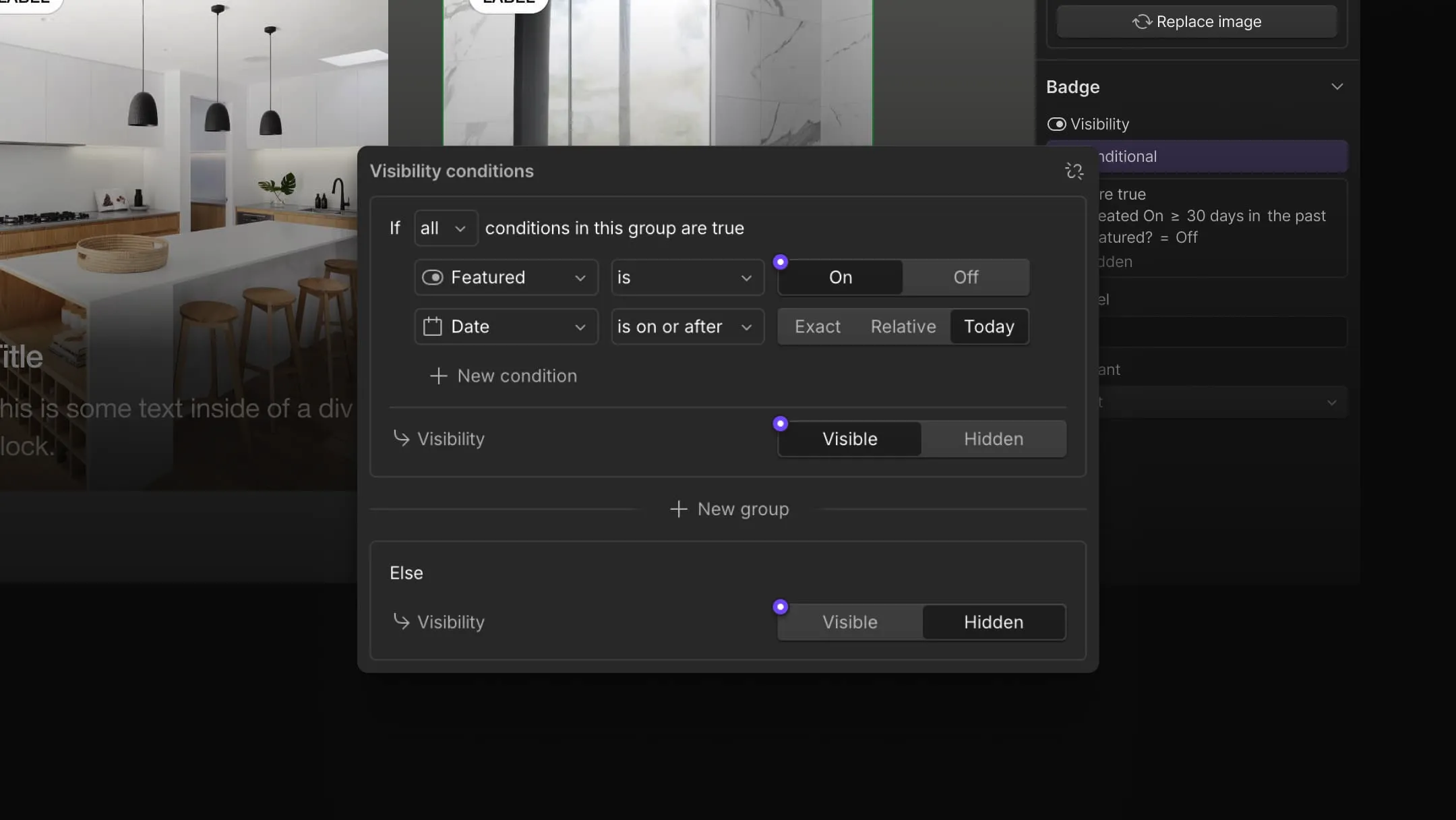Set the first group Visibility to Hidden

click(992, 438)
